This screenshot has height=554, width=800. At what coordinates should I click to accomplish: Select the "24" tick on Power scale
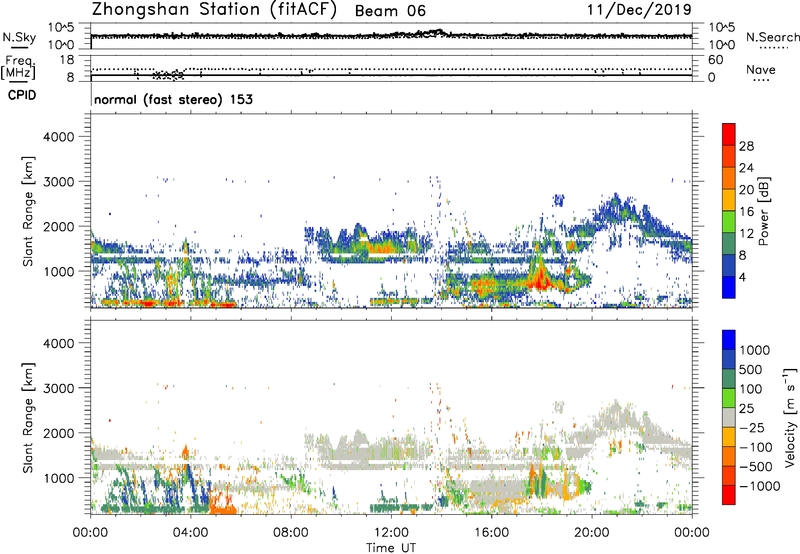pyautogui.click(x=746, y=168)
